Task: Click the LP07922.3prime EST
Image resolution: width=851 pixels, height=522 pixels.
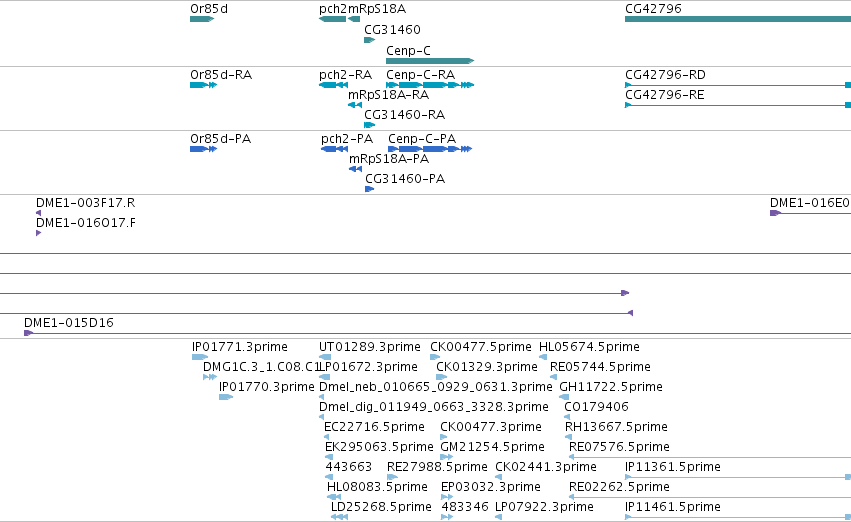Action: point(498,517)
